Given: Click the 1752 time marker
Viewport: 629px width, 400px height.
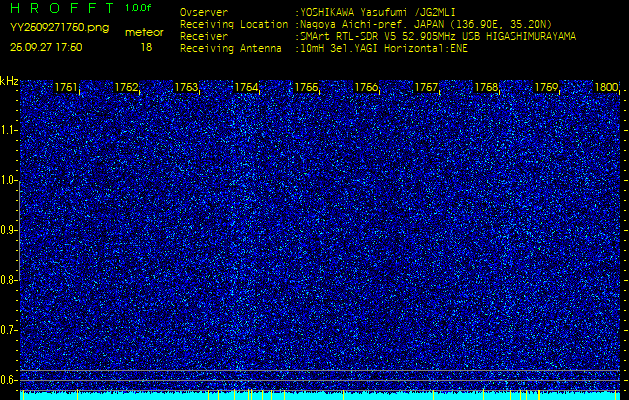Looking at the screenshot, I should pyautogui.click(x=126, y=87).
